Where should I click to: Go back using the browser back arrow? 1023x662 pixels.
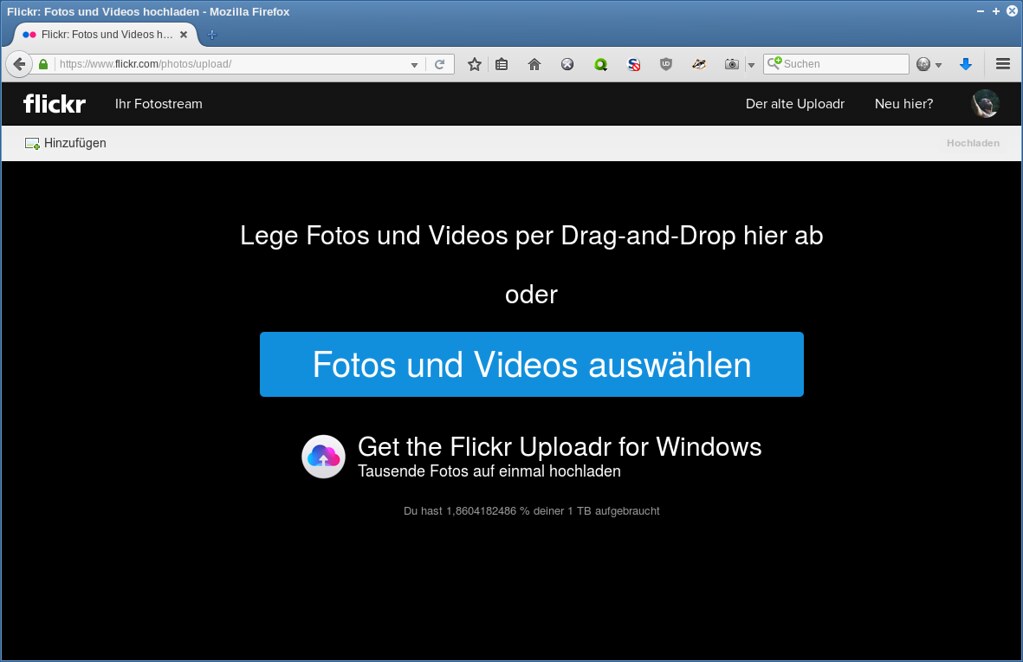coord(19,64)
